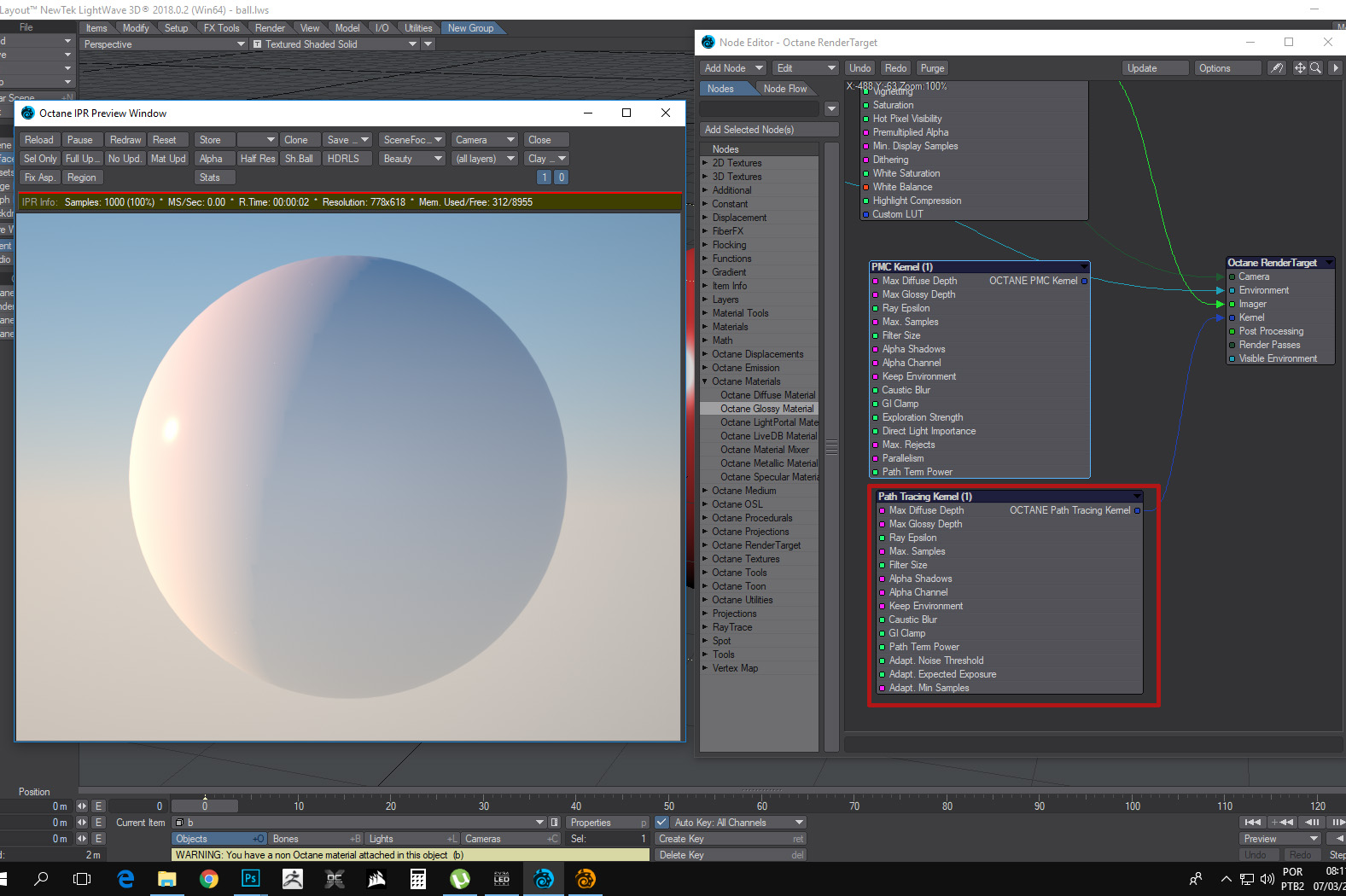
Task: Click the Purge button in Node Editor
Action: pyautogui.click(x=932, y=68)
